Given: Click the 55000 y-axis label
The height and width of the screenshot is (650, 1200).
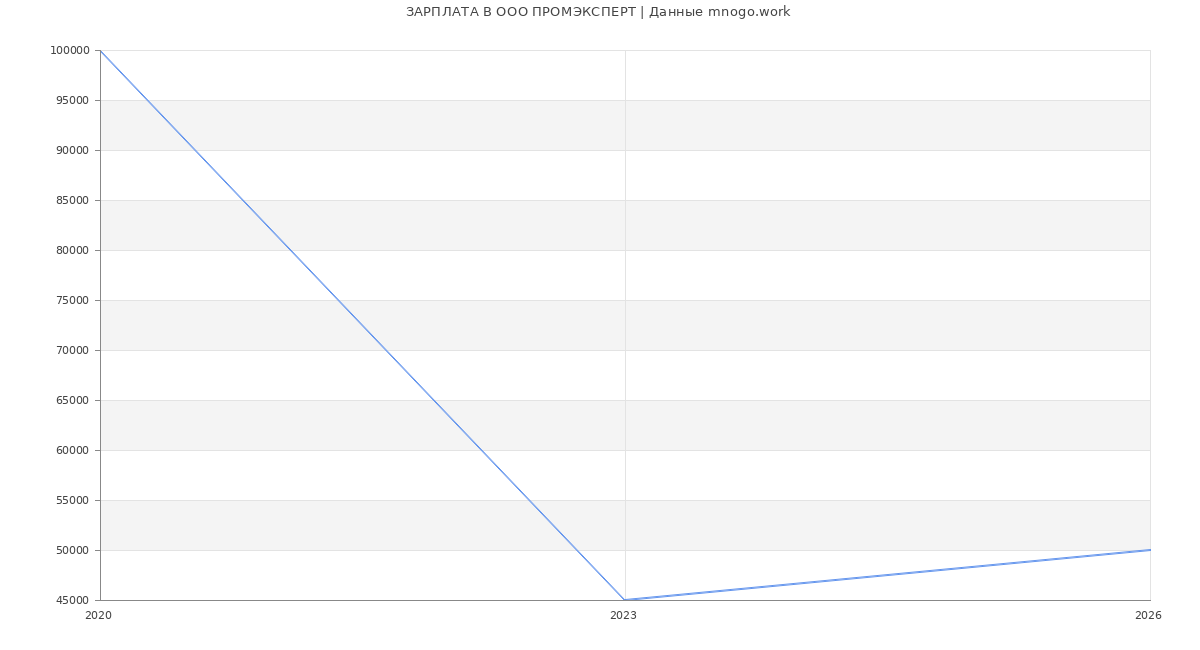Looking at the screenshot, I should click(x=71, y=500).
